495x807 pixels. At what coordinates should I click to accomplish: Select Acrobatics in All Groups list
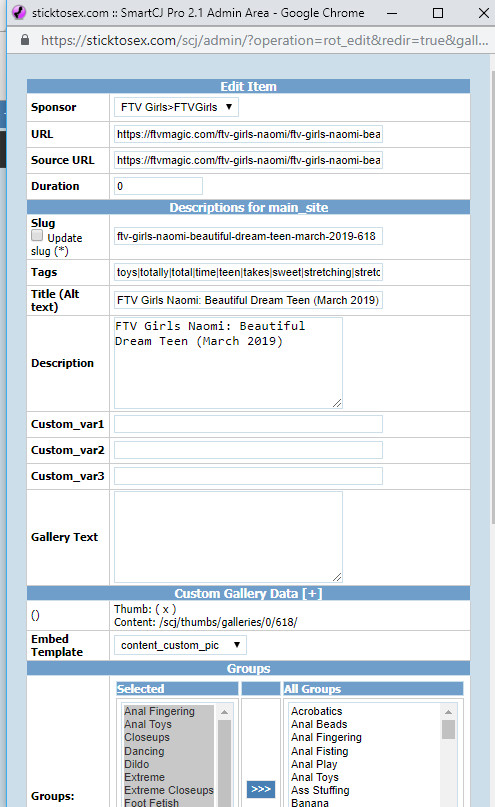coord(316,711)
